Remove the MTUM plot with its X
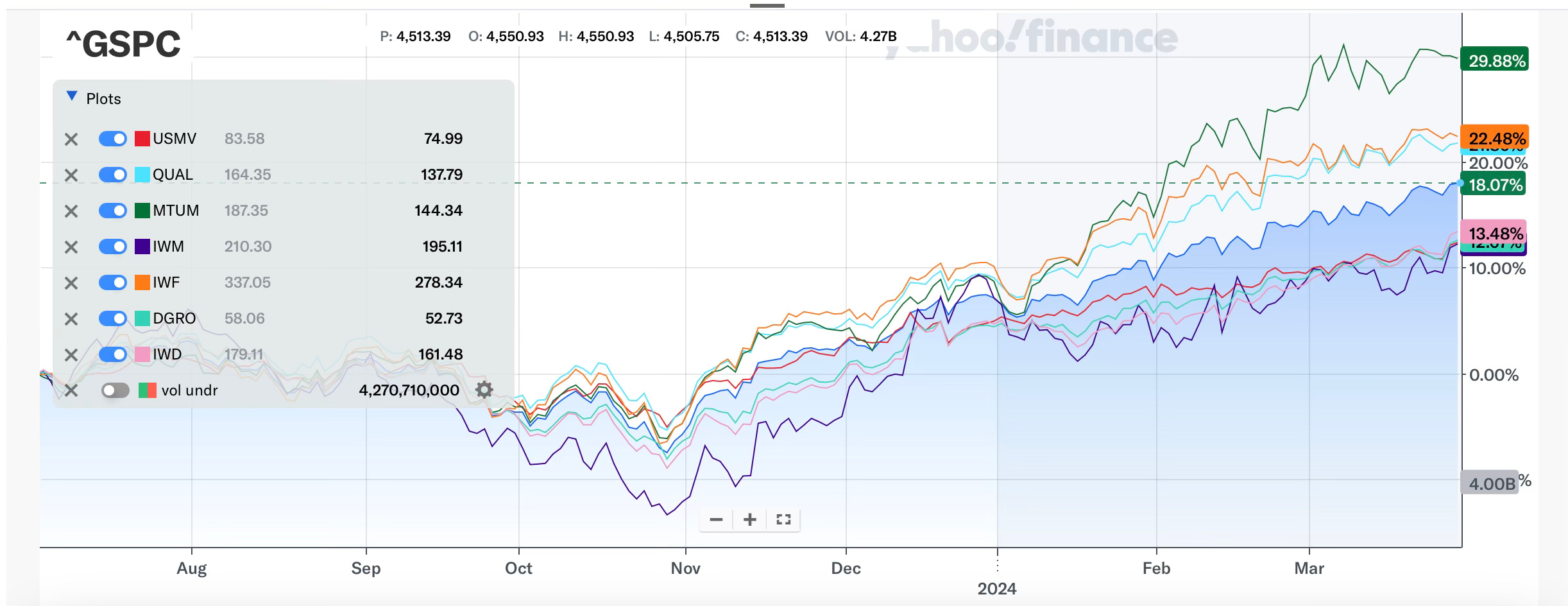Image resolution: width=1568 pixels, height=606 pixels. point(71,211)
